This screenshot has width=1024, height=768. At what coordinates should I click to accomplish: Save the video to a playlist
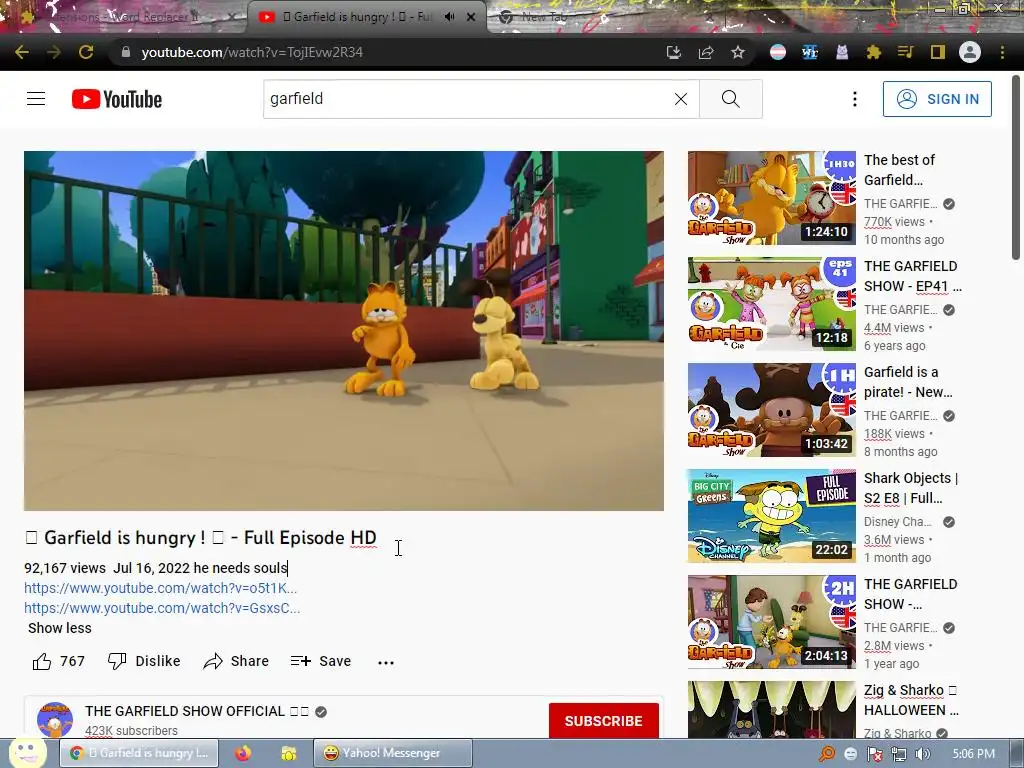(321, 662)
